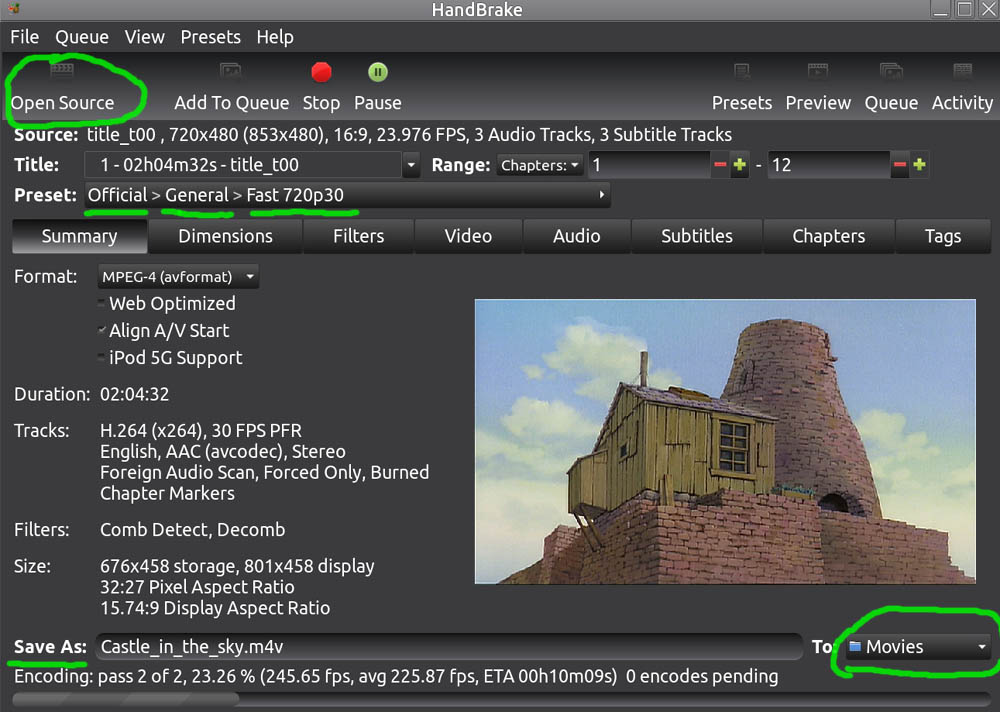This screenshot has height=712, width=1000.
Task: Open the File menu
Action: tap(24, 37)
